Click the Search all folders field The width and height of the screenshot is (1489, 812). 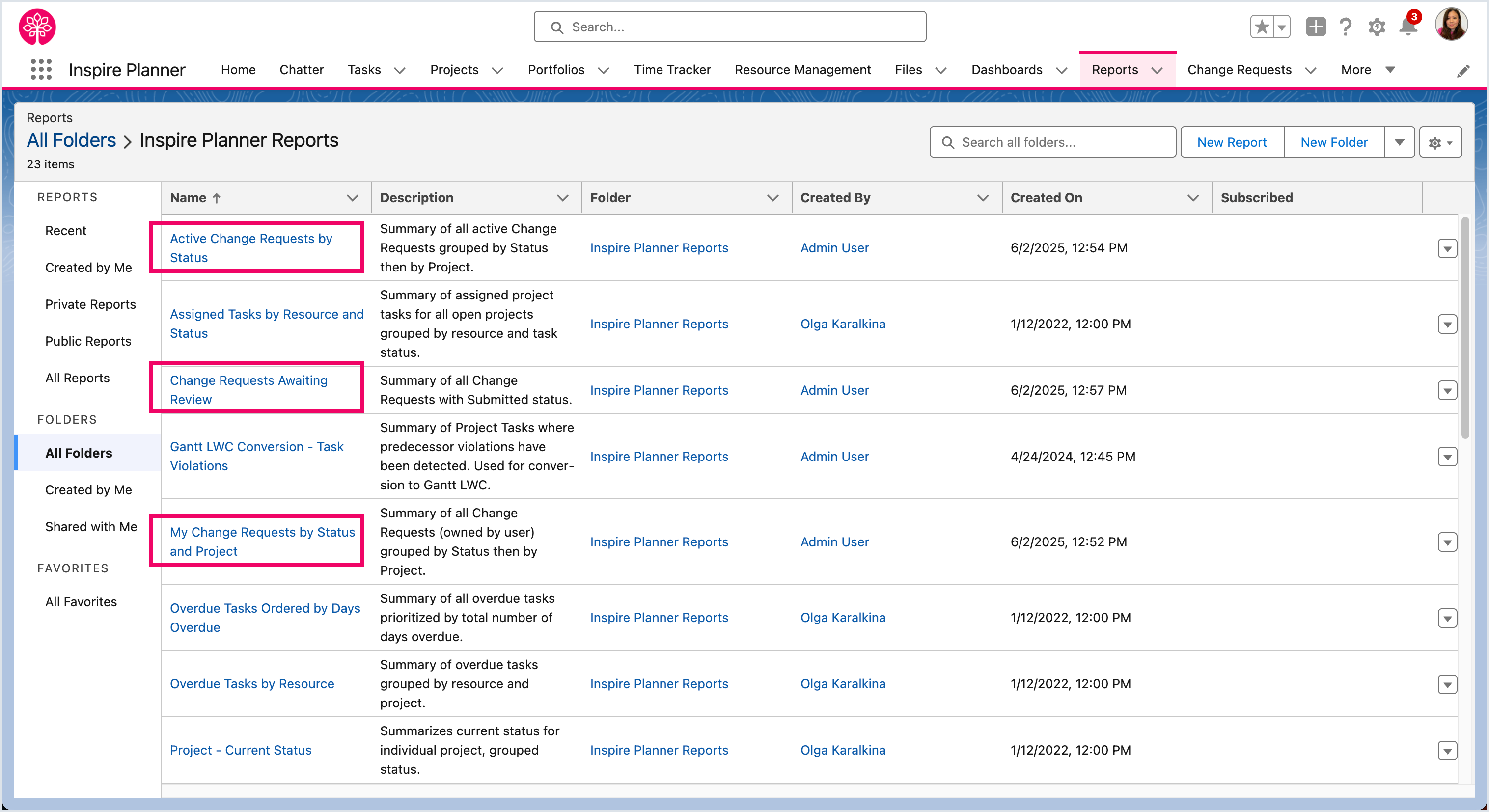tap(1052, 142)
